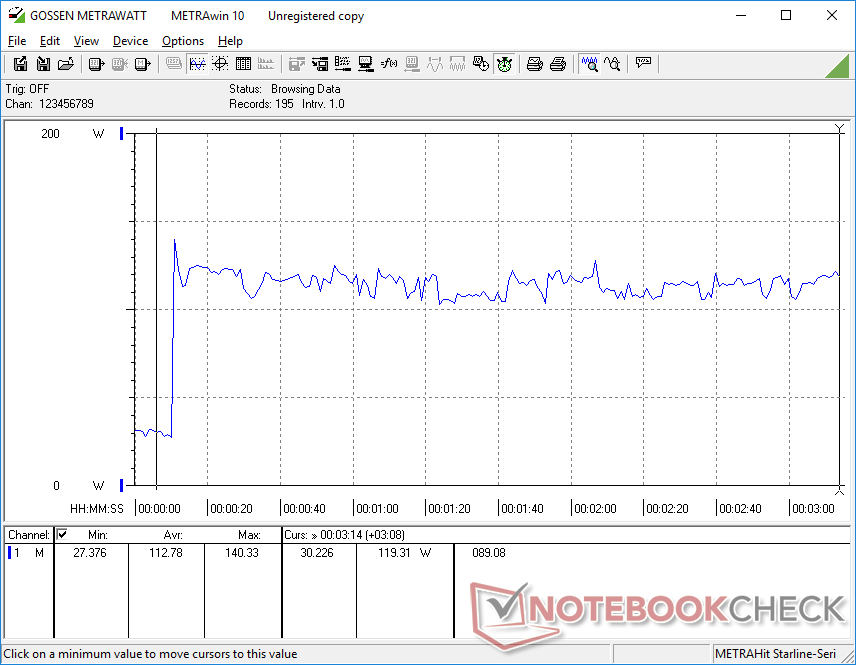Click the first printer icon
This screenshot has height=665, width=856.
[x=535, y=64]
